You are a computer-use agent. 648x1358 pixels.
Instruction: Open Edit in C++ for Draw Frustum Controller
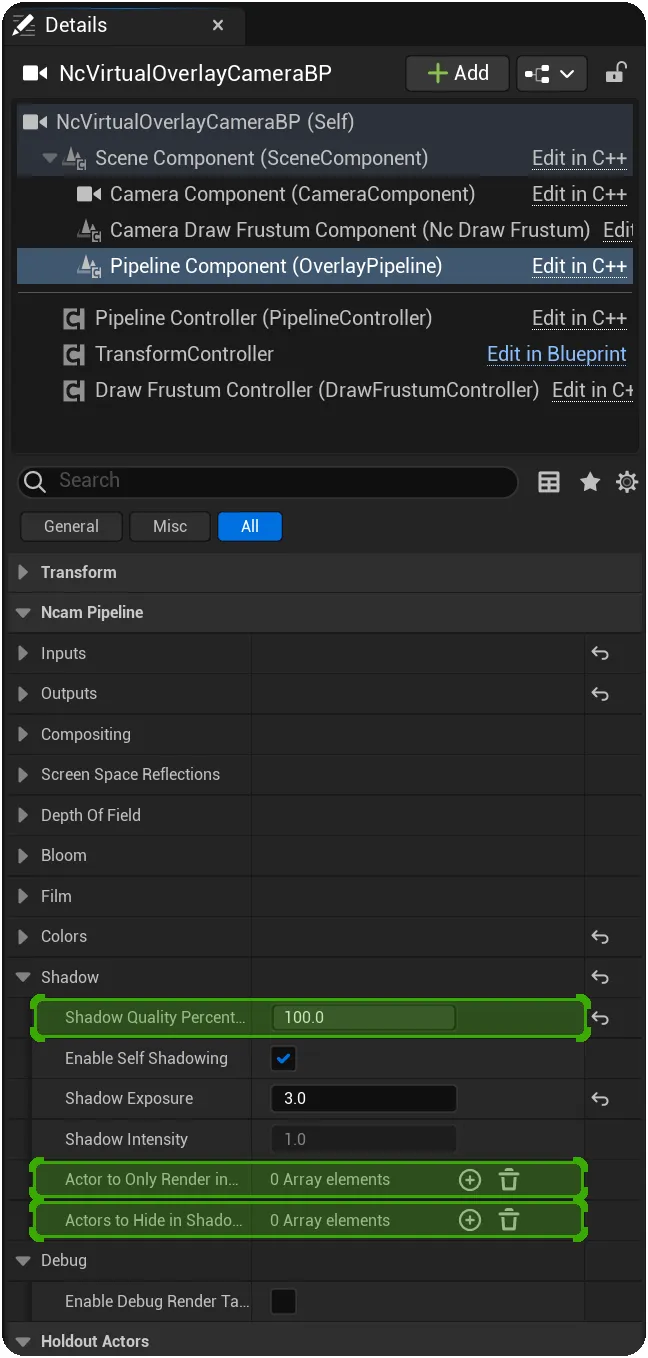click(x=592, y=390)
